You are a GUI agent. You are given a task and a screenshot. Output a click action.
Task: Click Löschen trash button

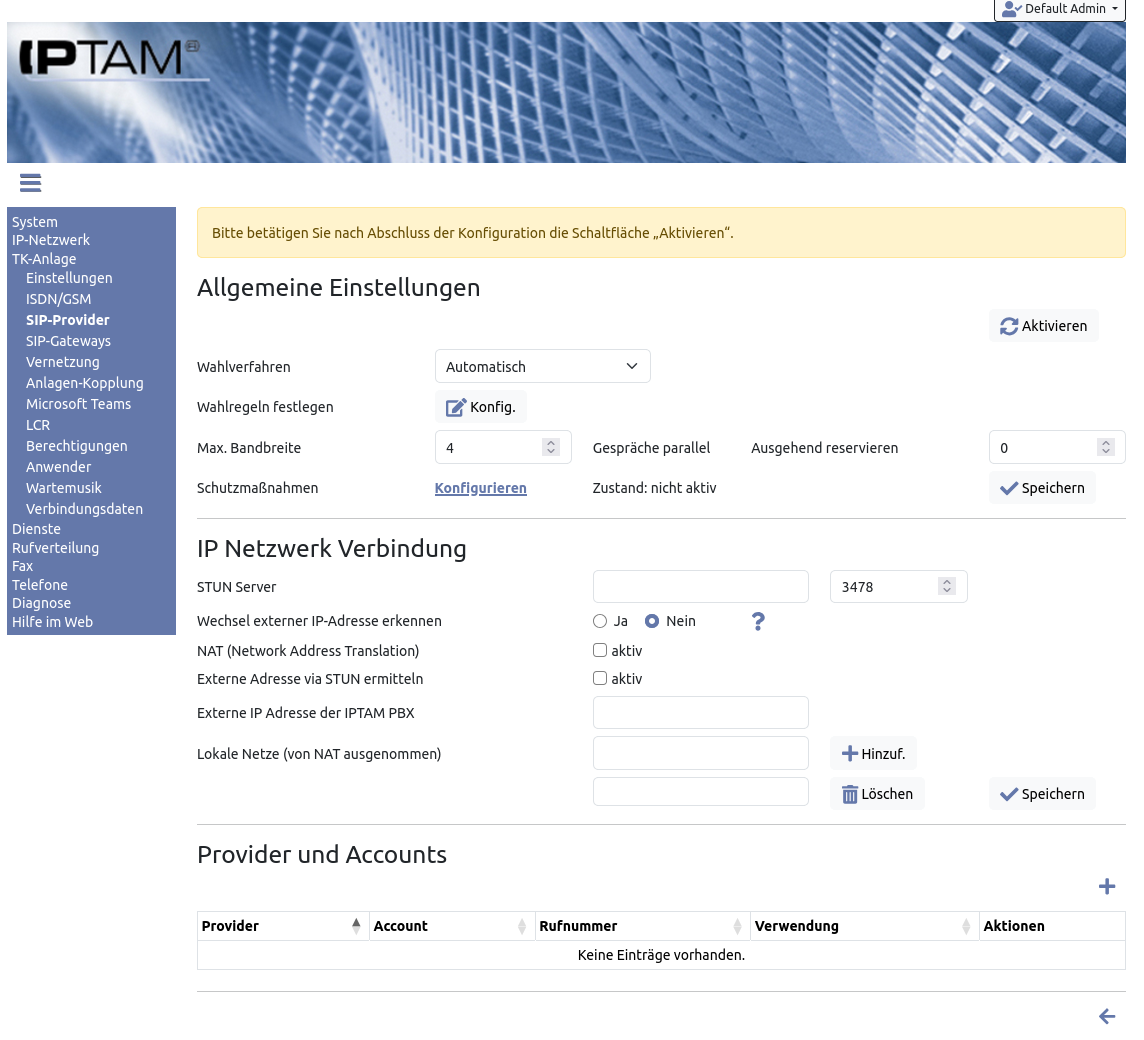[877, 794]
